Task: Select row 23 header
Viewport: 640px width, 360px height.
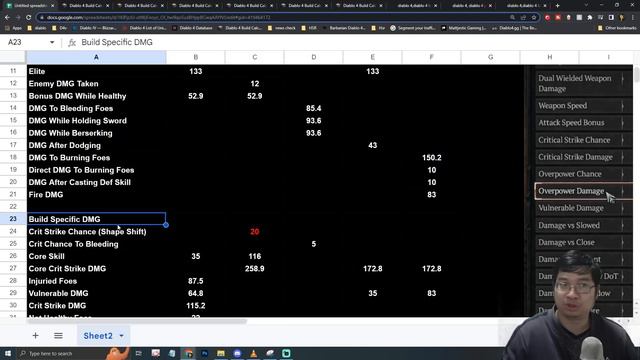Action: [13, 219]
